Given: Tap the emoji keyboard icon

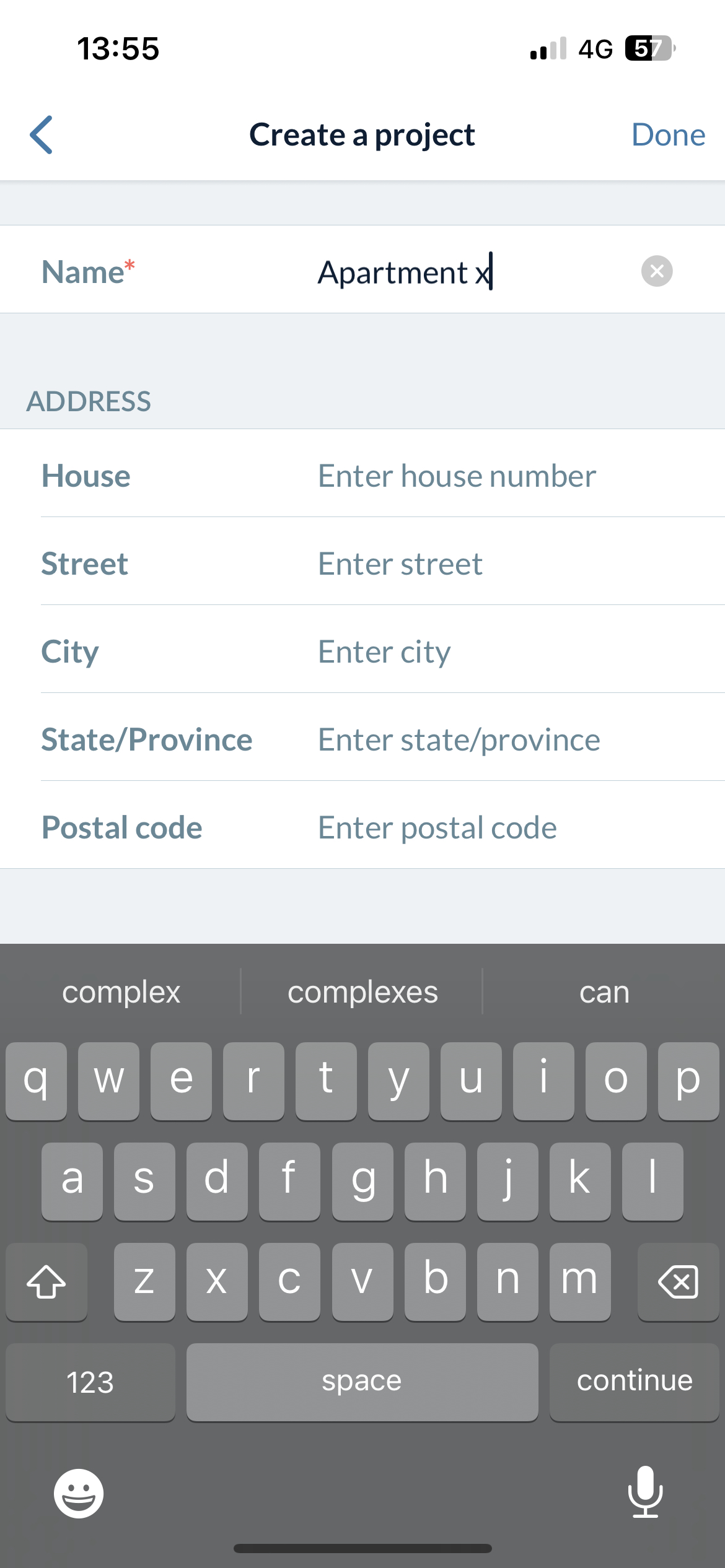Looking at the screenshot, I should pyautogui.click(x=79, y=1493).
